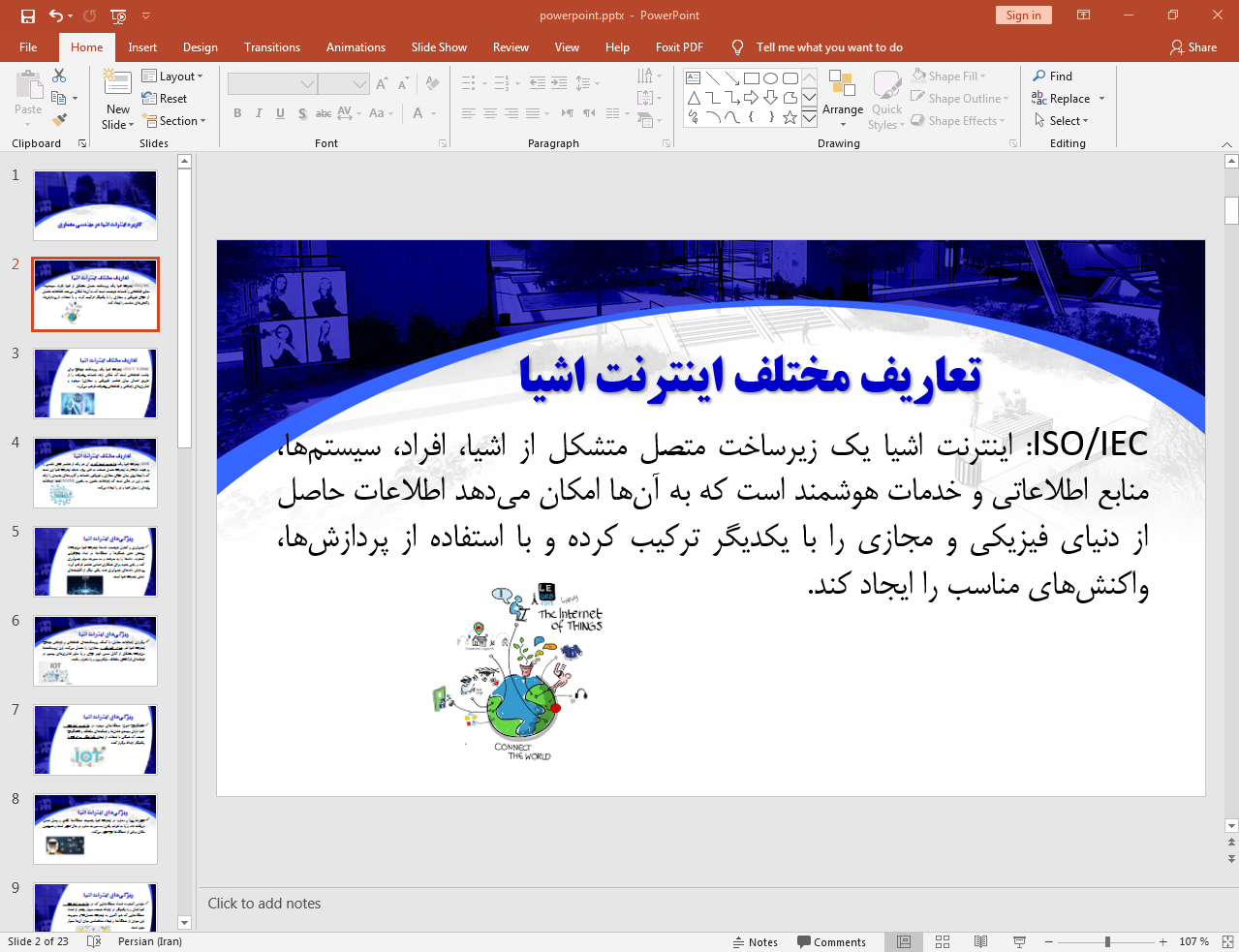
Task: Click the zoom slider handle
Action: tap(1107, 941)
